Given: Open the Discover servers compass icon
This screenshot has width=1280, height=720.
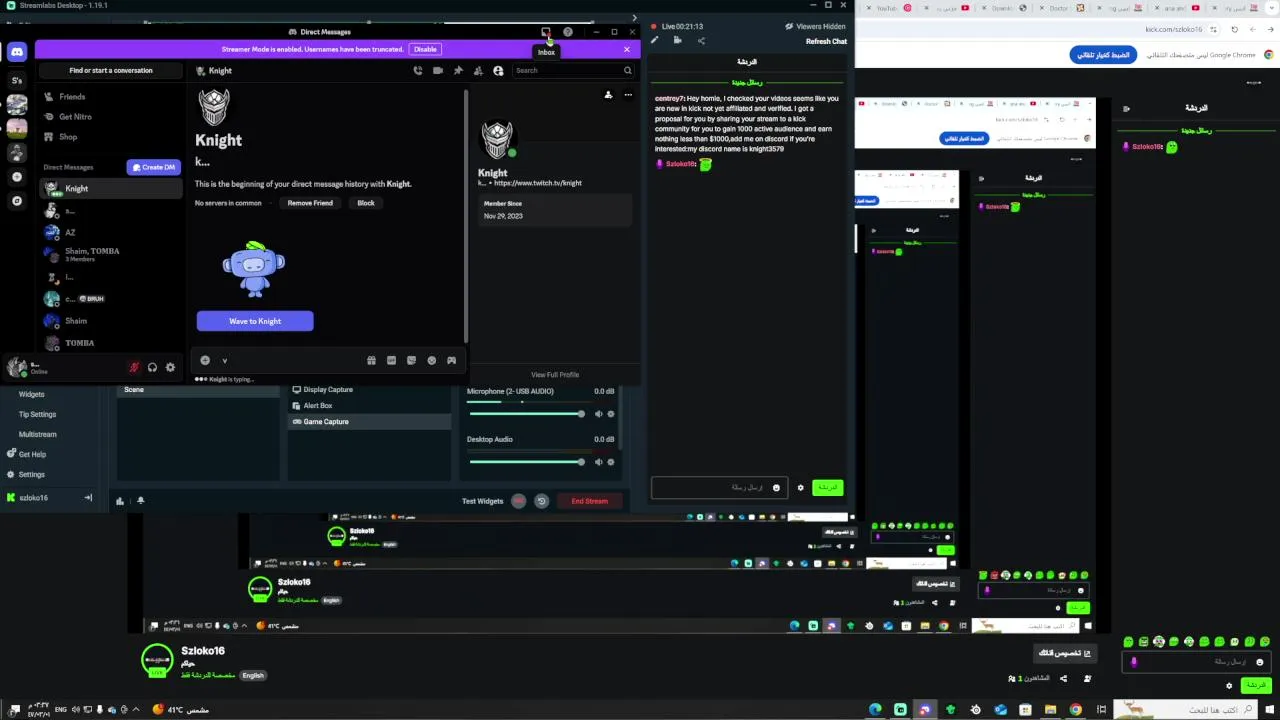Looking at the screenshot, I should tap(17, 201).
